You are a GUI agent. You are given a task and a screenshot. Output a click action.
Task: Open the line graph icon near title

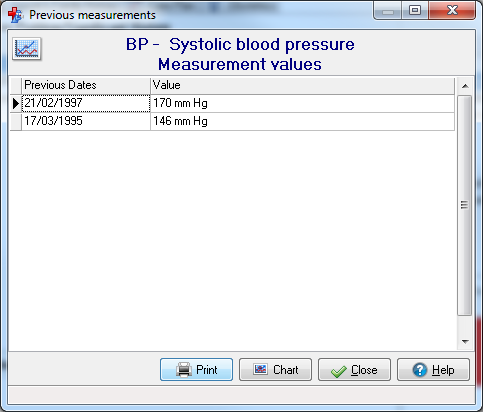point(27,49)
